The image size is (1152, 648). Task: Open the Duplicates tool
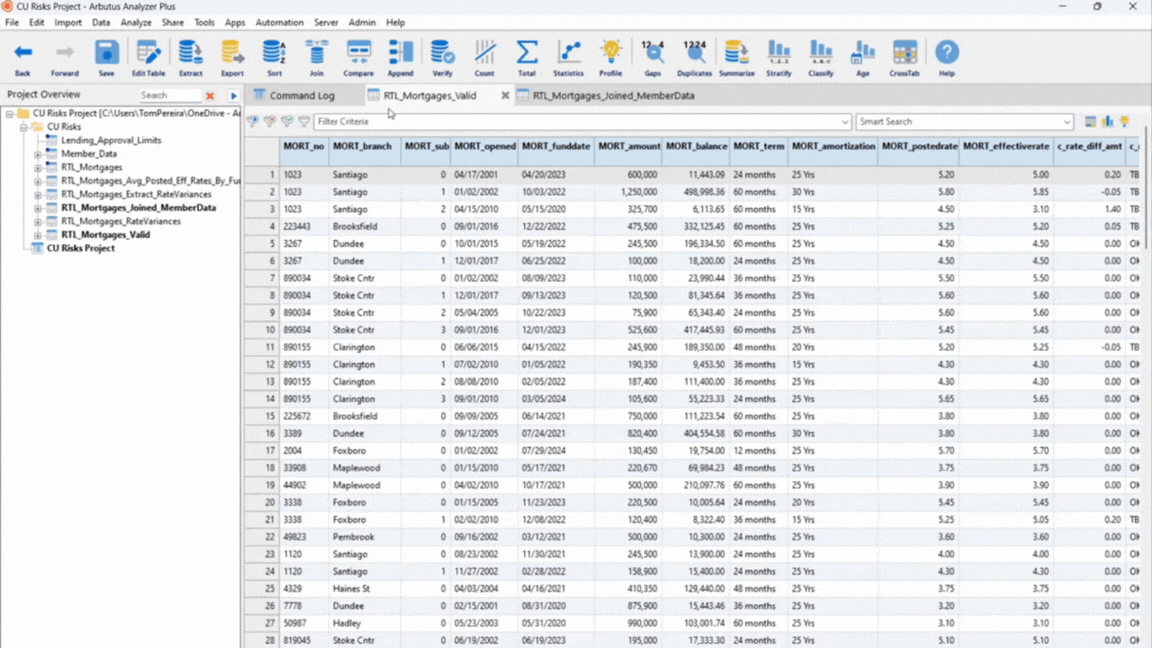(x=694, y=52)
